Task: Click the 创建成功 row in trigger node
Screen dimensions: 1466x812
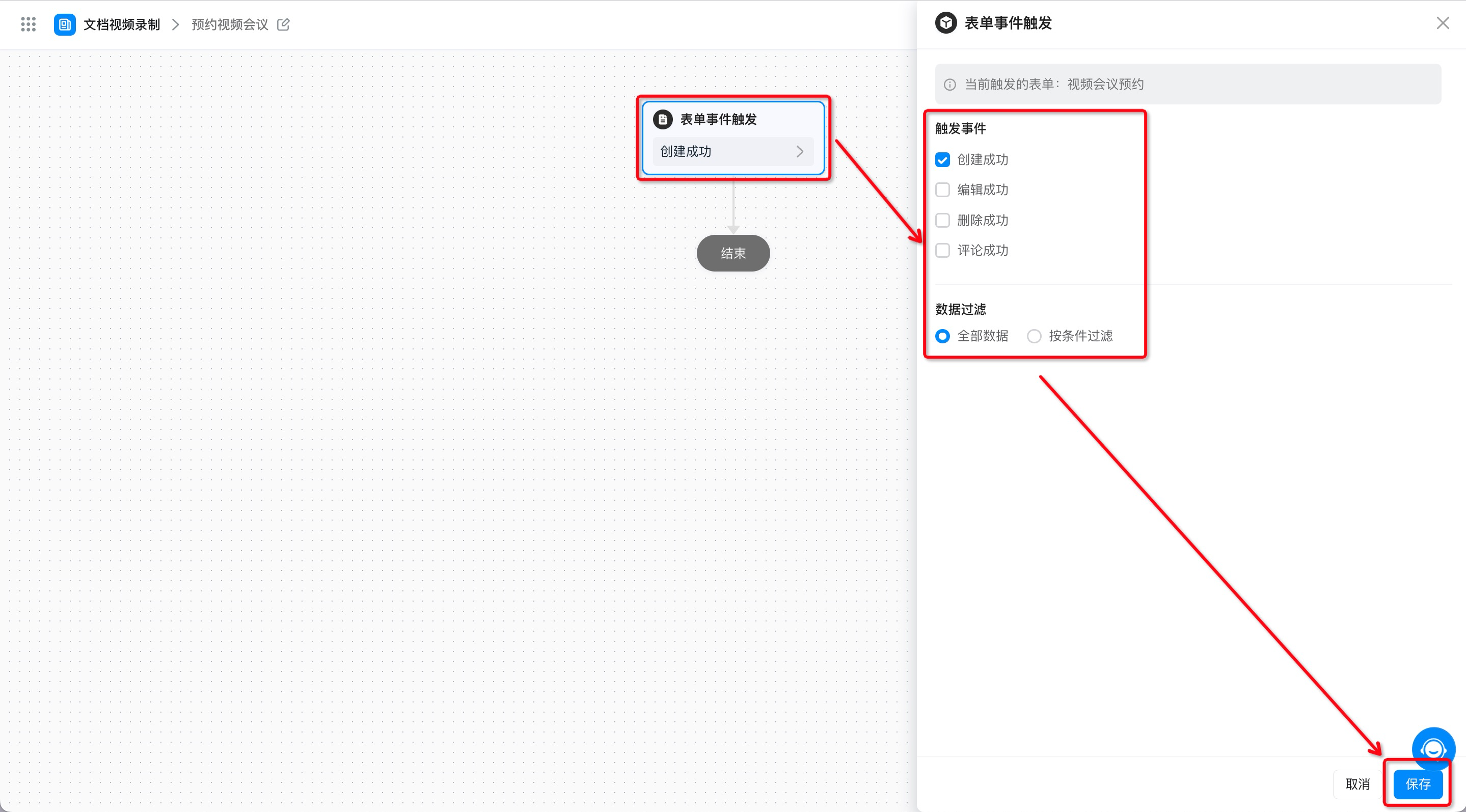Action: tap(733, 151)
